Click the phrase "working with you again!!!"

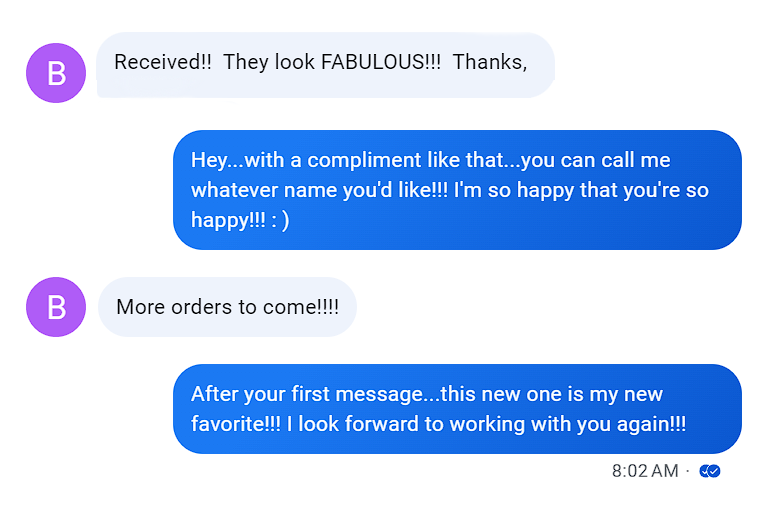tap(568, 424)
